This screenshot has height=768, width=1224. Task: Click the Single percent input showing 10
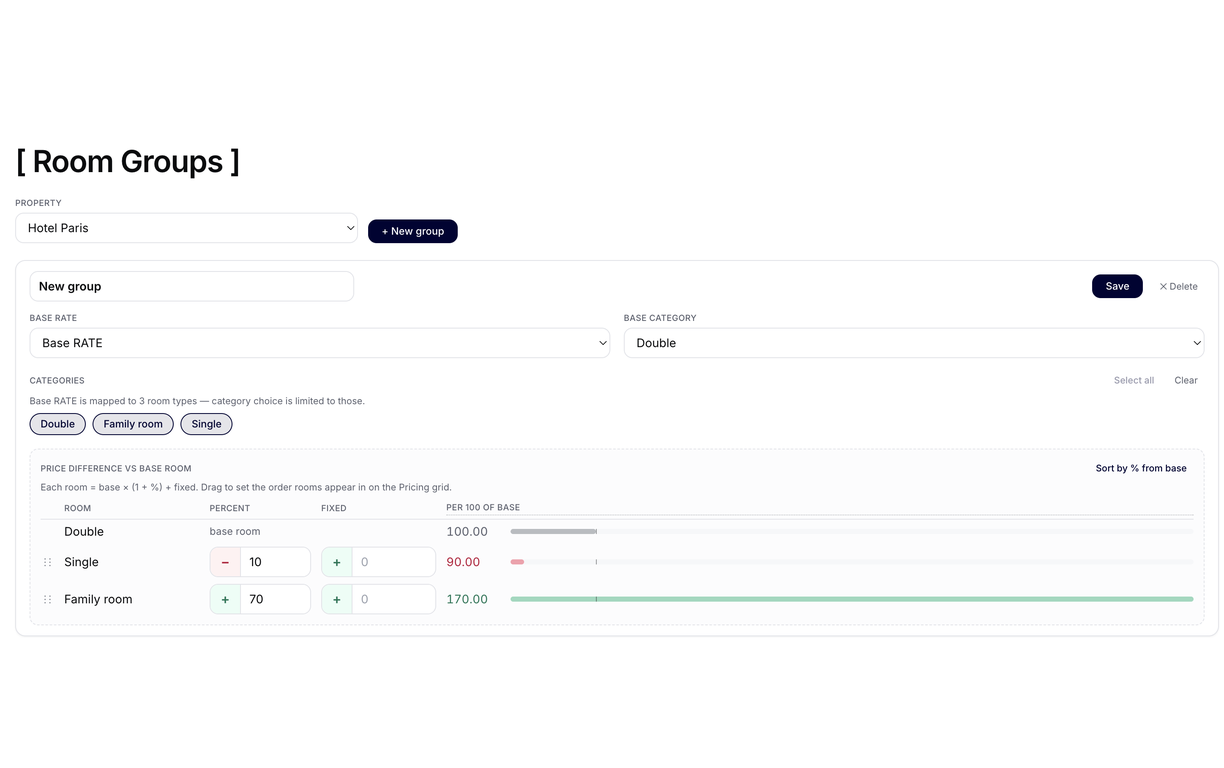click(276, 562)
